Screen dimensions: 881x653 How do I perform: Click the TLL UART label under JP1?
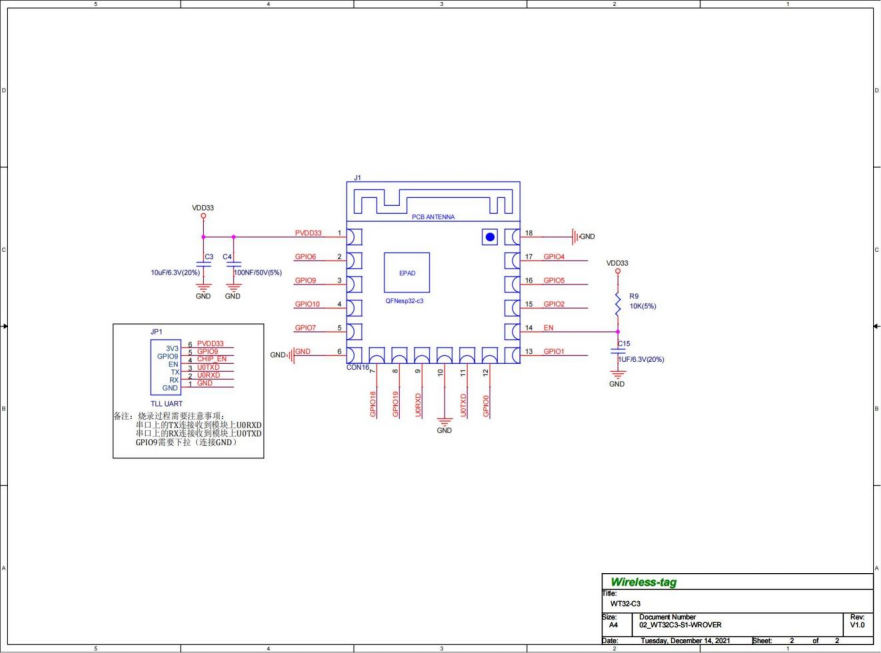point(167,403)
